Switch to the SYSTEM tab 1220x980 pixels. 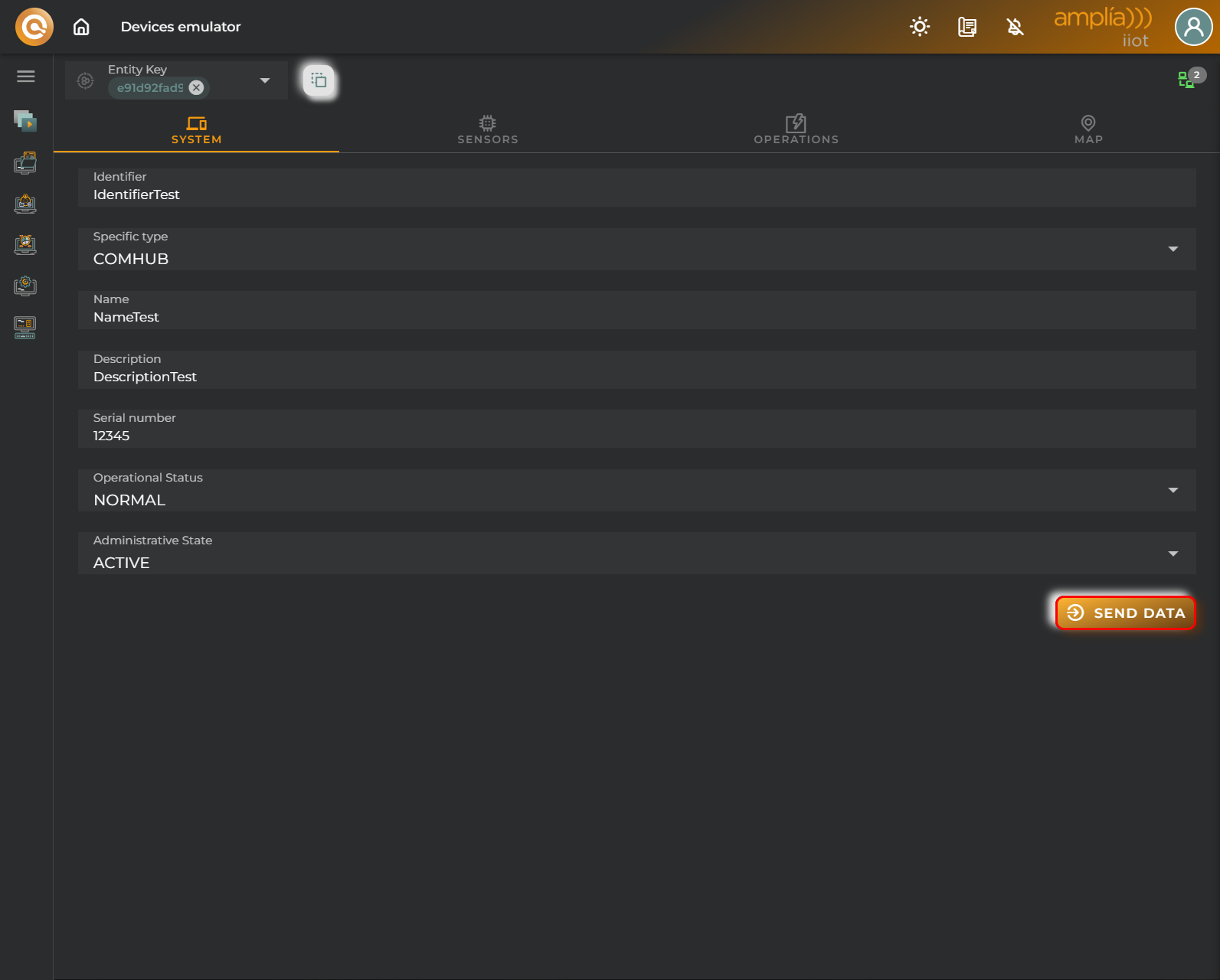197,130
